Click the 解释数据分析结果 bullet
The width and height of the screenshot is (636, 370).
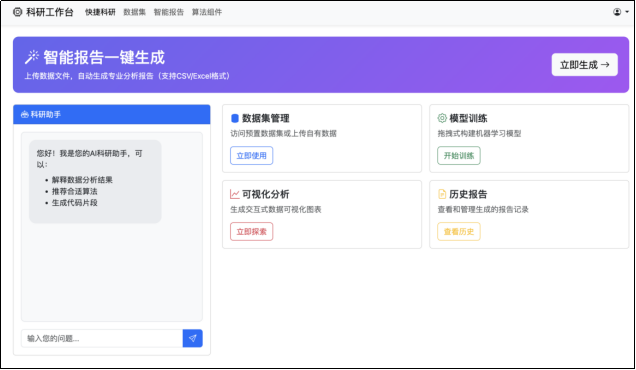(x=82, y=180)
